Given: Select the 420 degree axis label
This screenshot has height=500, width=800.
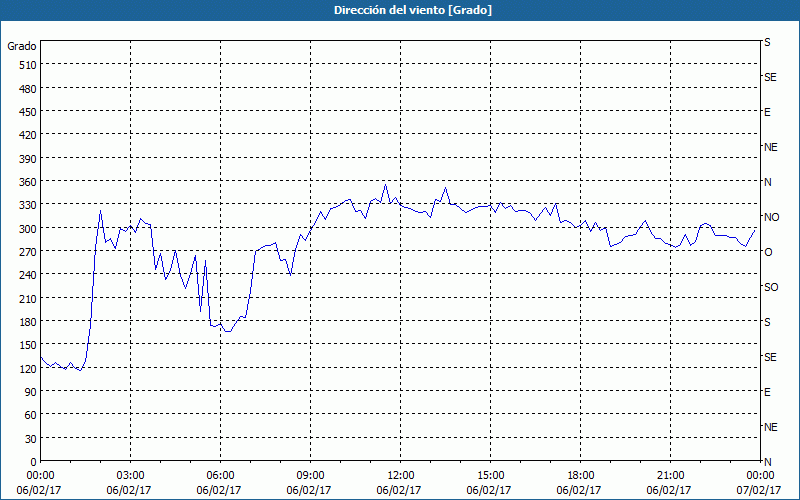Looking at the screenshot, I should tap(28, 135).
